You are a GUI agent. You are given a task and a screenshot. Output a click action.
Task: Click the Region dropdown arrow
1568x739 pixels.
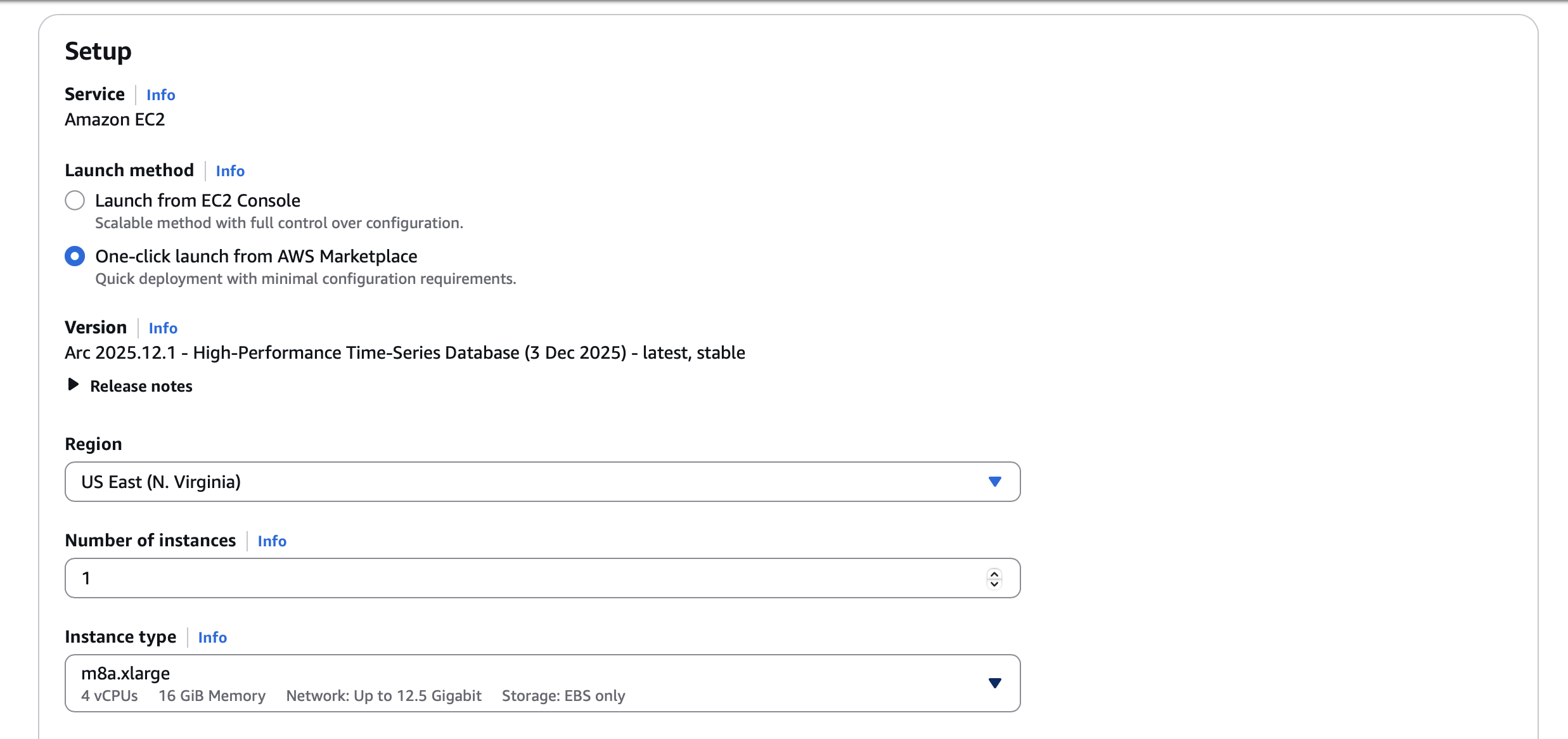tap(995, 482)
